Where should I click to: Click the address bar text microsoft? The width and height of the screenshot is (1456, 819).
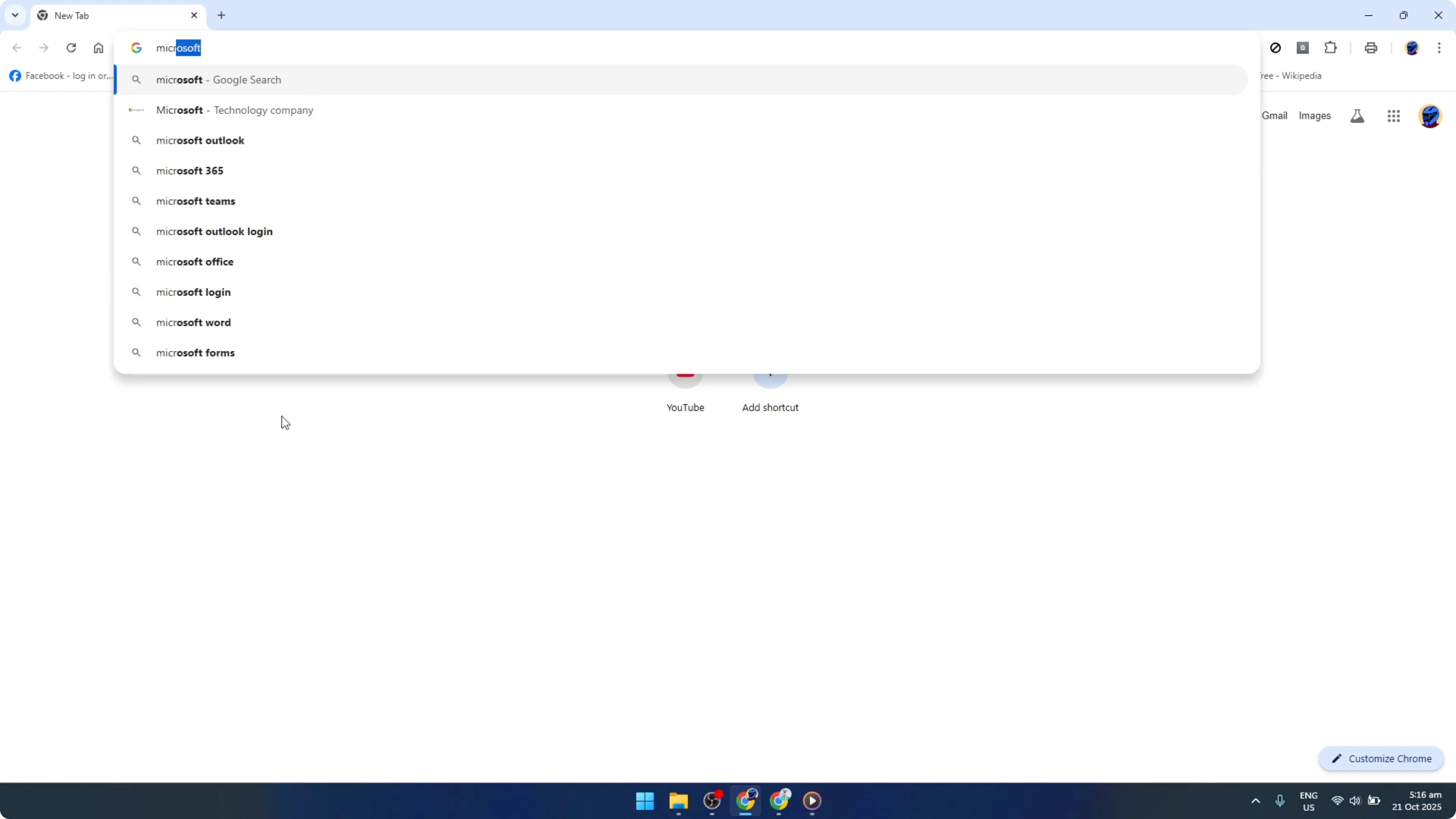pyautogui.click(x=178, y=48)
